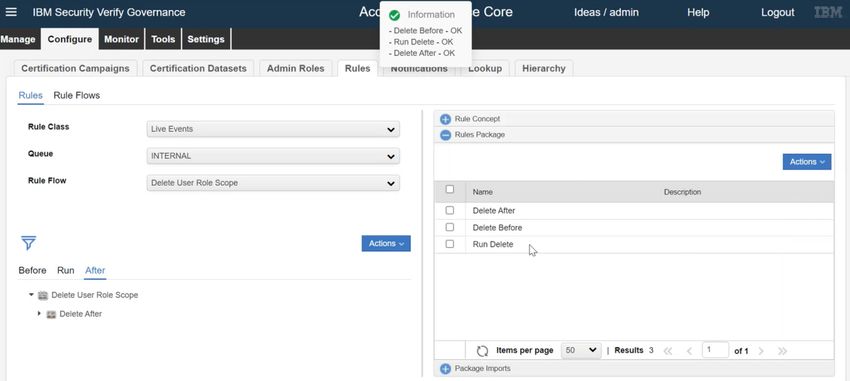Click the Delete User Role Scope tree label

pos(95,295)
